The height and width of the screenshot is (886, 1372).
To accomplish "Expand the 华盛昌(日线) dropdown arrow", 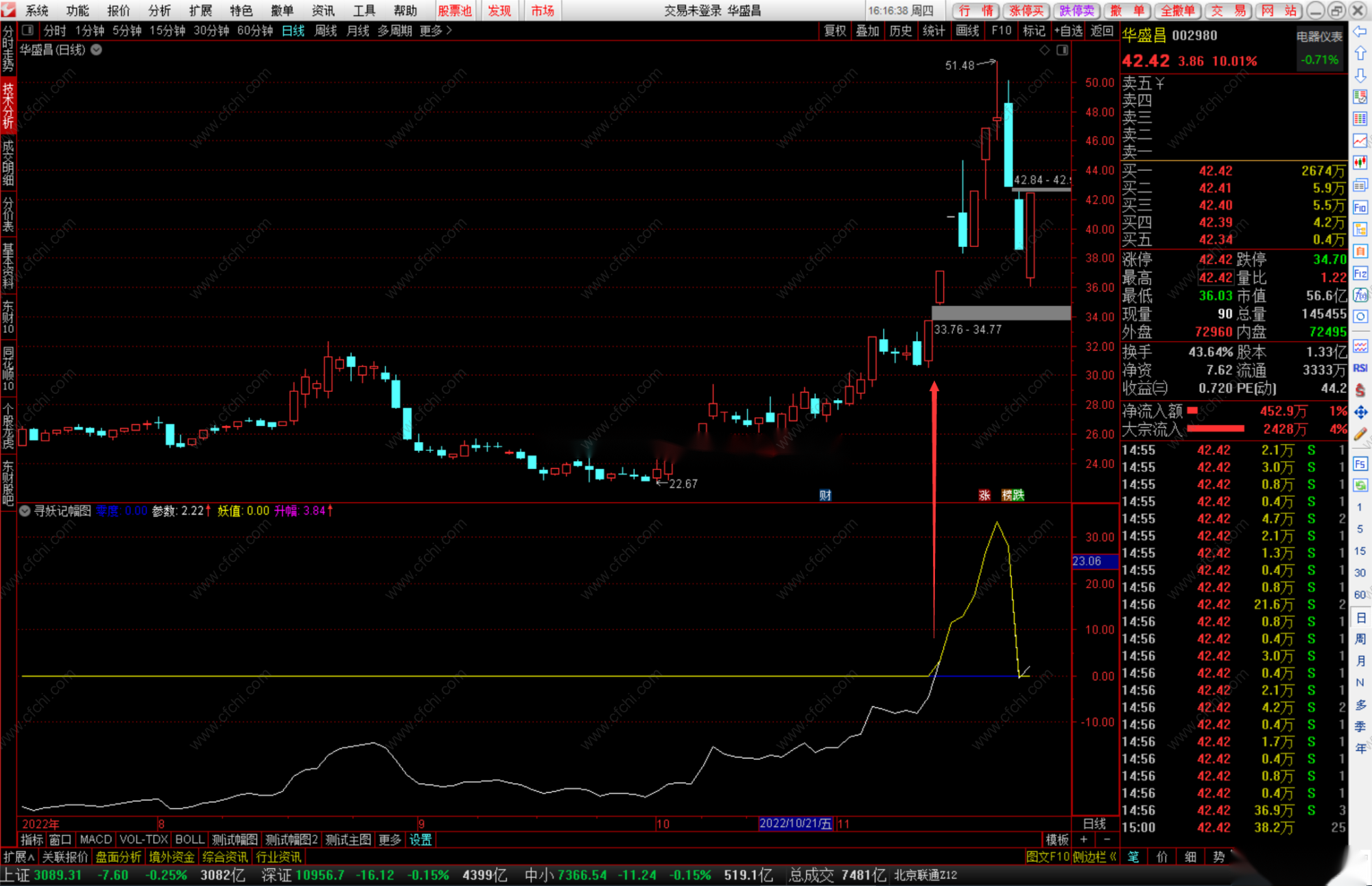I will 97,49.
